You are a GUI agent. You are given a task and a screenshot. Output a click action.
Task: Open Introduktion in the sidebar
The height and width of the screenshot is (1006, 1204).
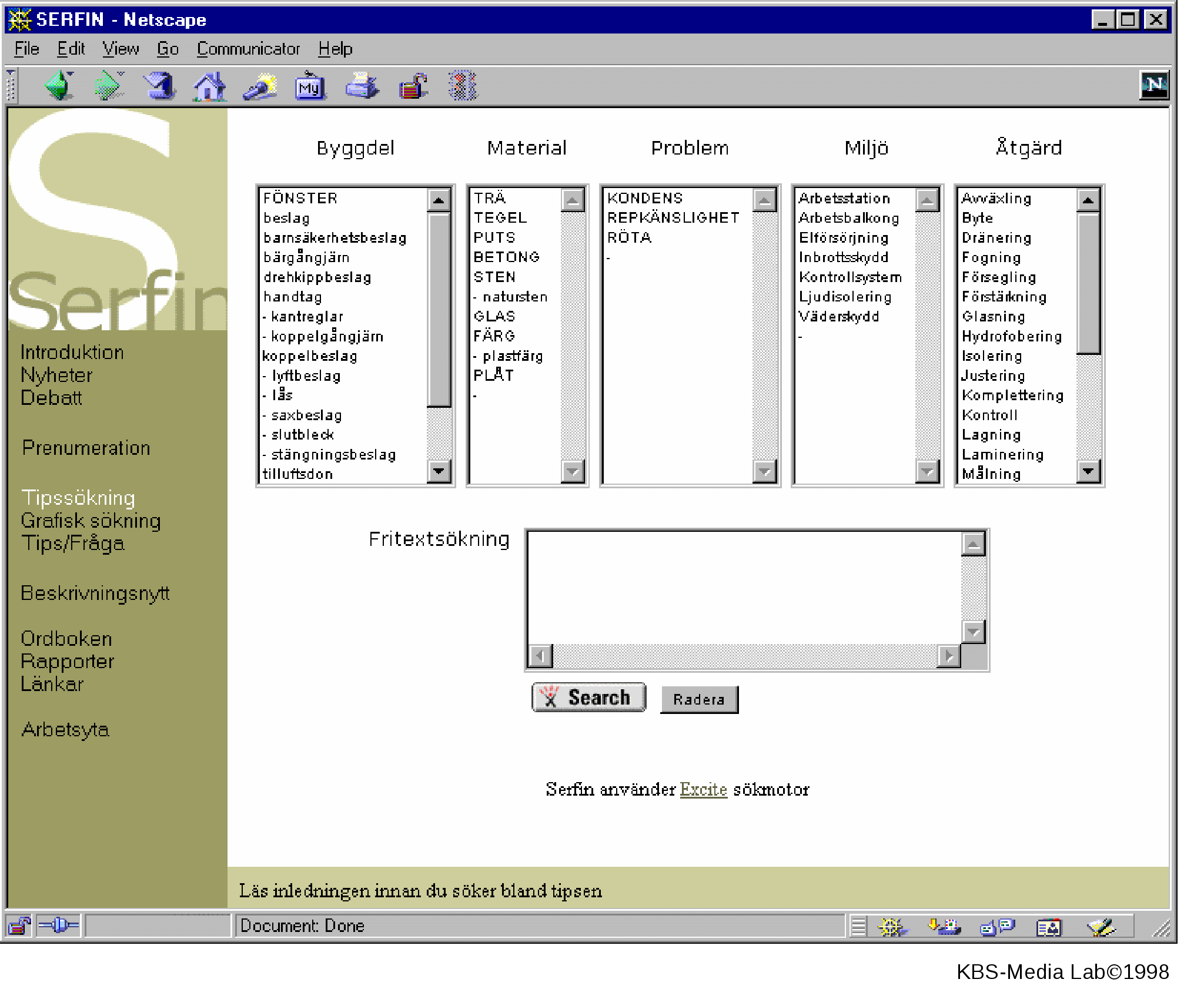[x=72, y=353]
